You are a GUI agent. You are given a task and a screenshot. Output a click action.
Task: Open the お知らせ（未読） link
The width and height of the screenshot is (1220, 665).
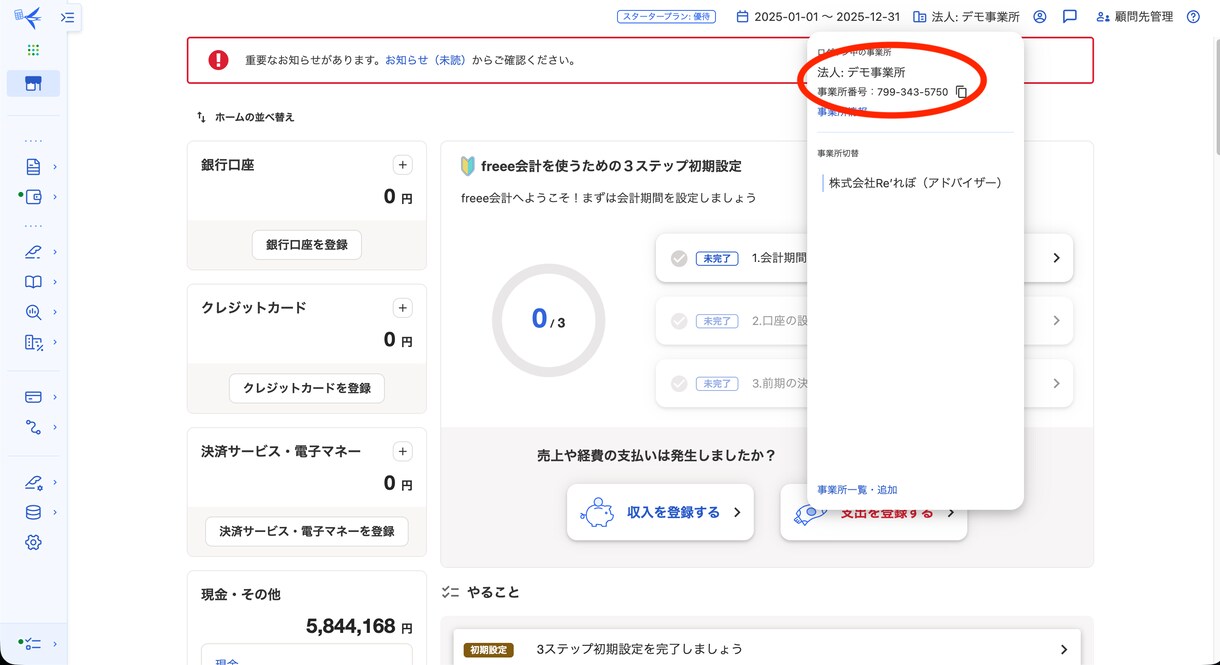(x=426, y=60)
